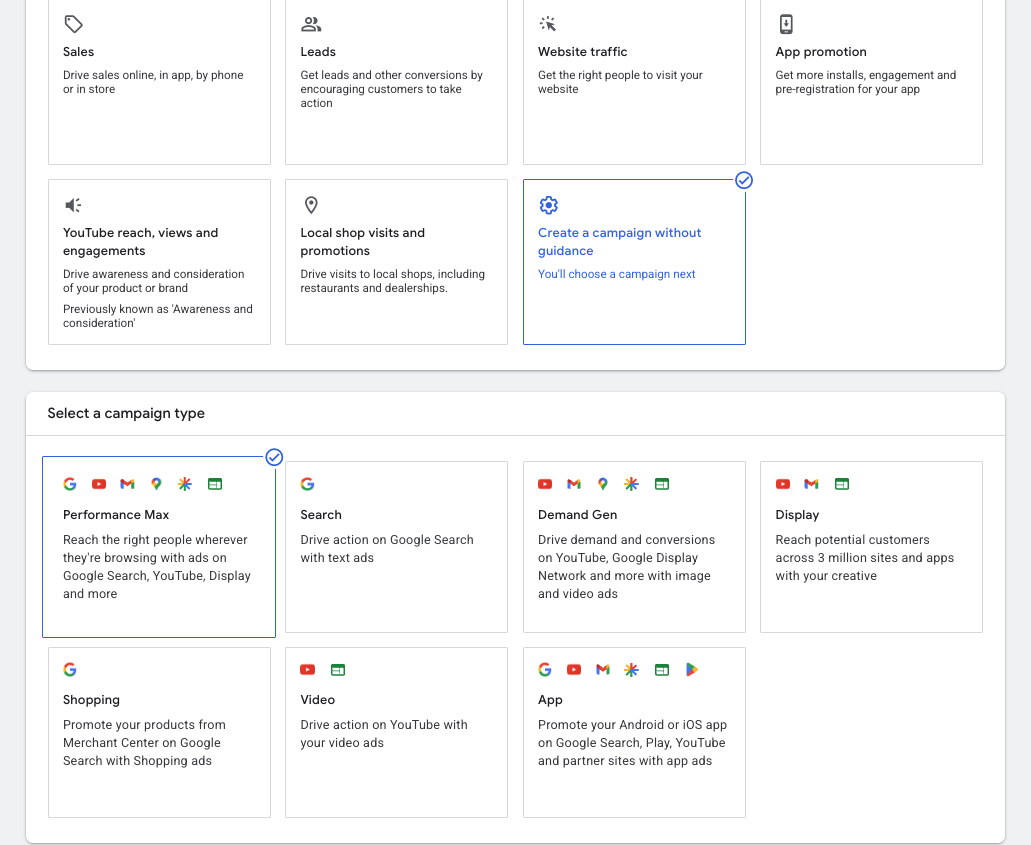Click the Website traffic cursor icon
The height and width of the screenshot is (845, 1031).
548,24
